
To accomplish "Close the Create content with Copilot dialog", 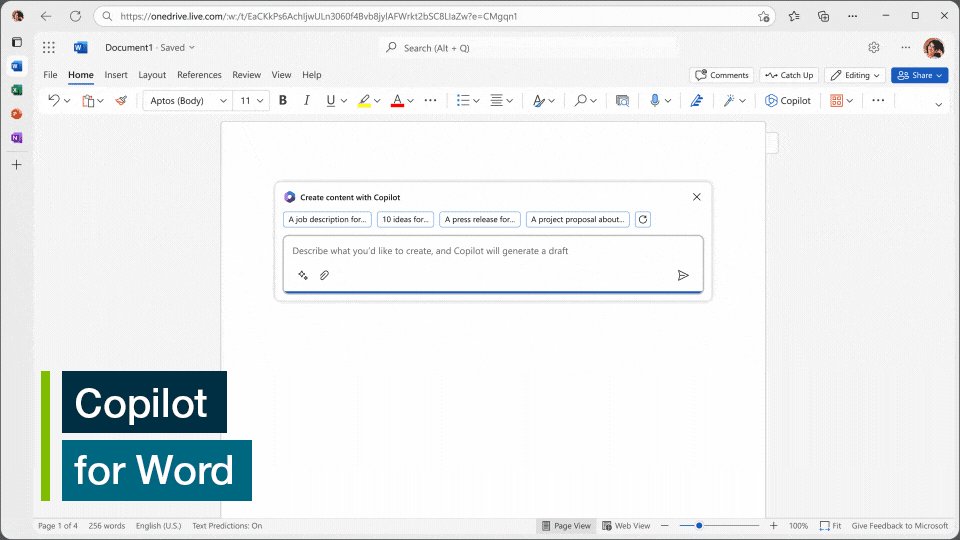I will click(697, 197).
